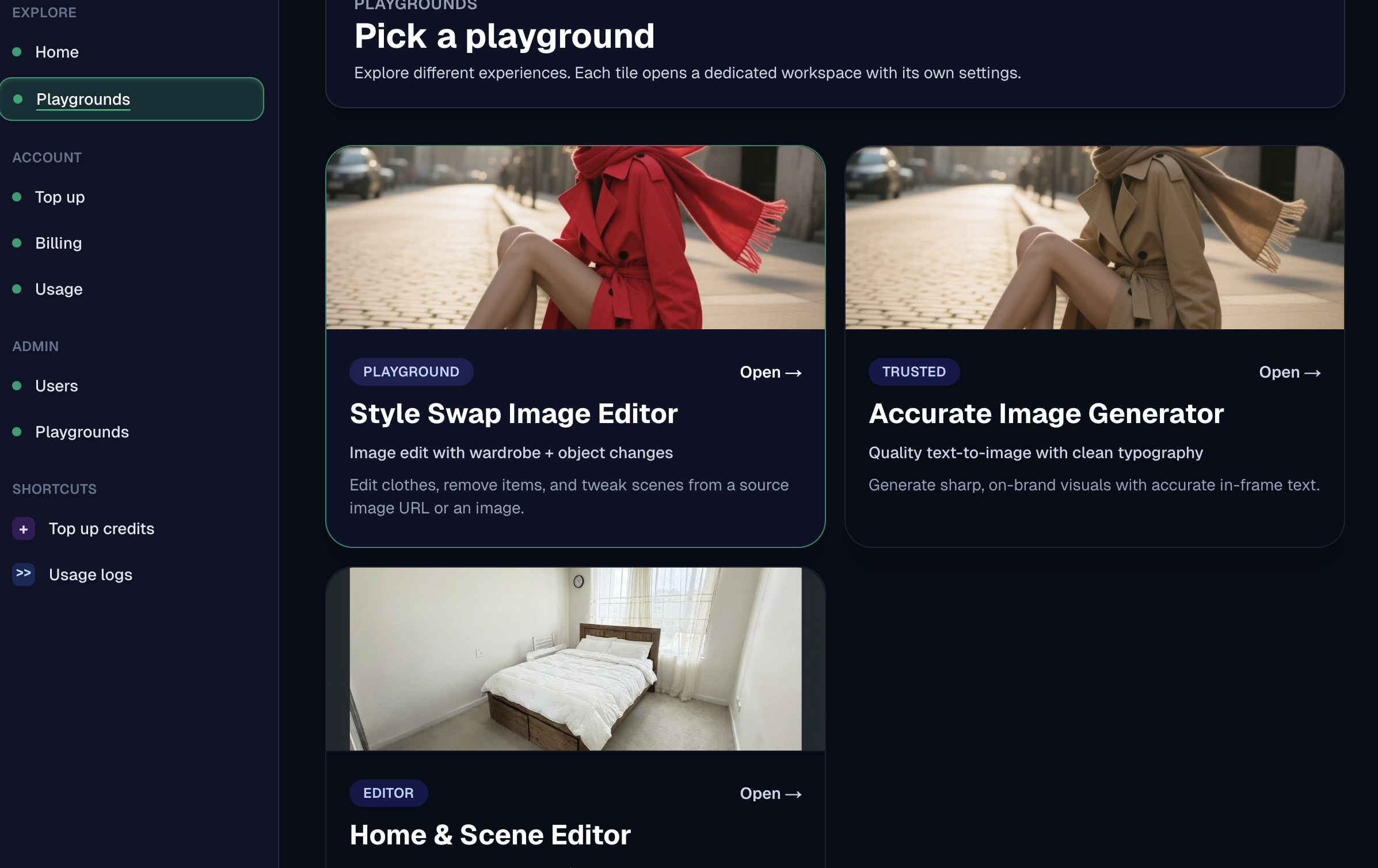This screenshot has width=1378, height=868.
Task: Click the TRUSTED badge on the generator card
Action: click(x=913, y=372)
